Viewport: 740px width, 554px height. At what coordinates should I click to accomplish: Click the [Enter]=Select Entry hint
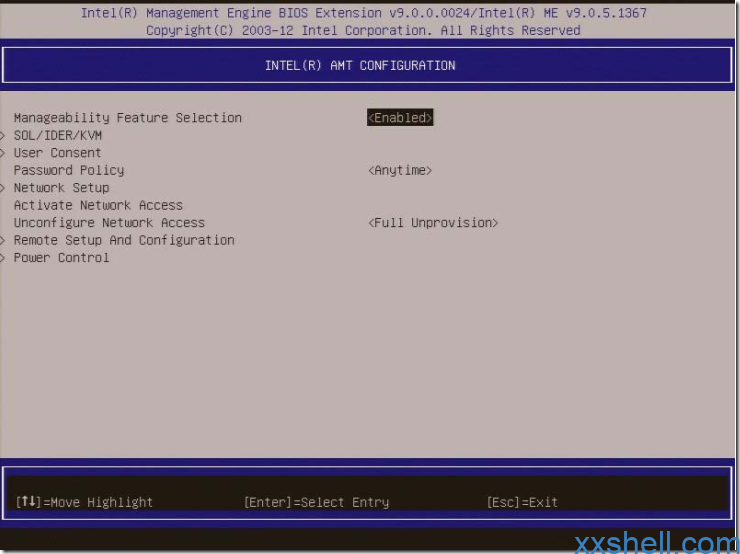(x=316, y=502)
